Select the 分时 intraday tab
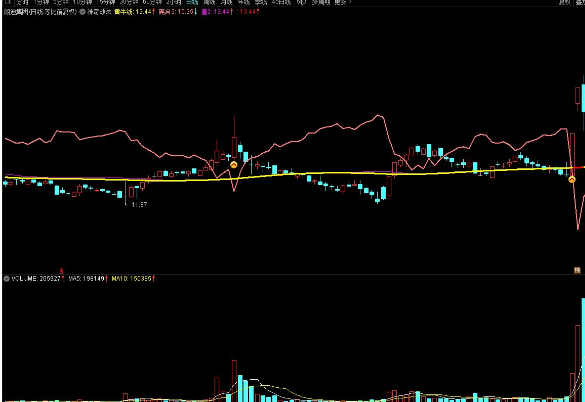The width and height of the screenshot is (585, 402). pyautogui.click(x=23, y=2)
